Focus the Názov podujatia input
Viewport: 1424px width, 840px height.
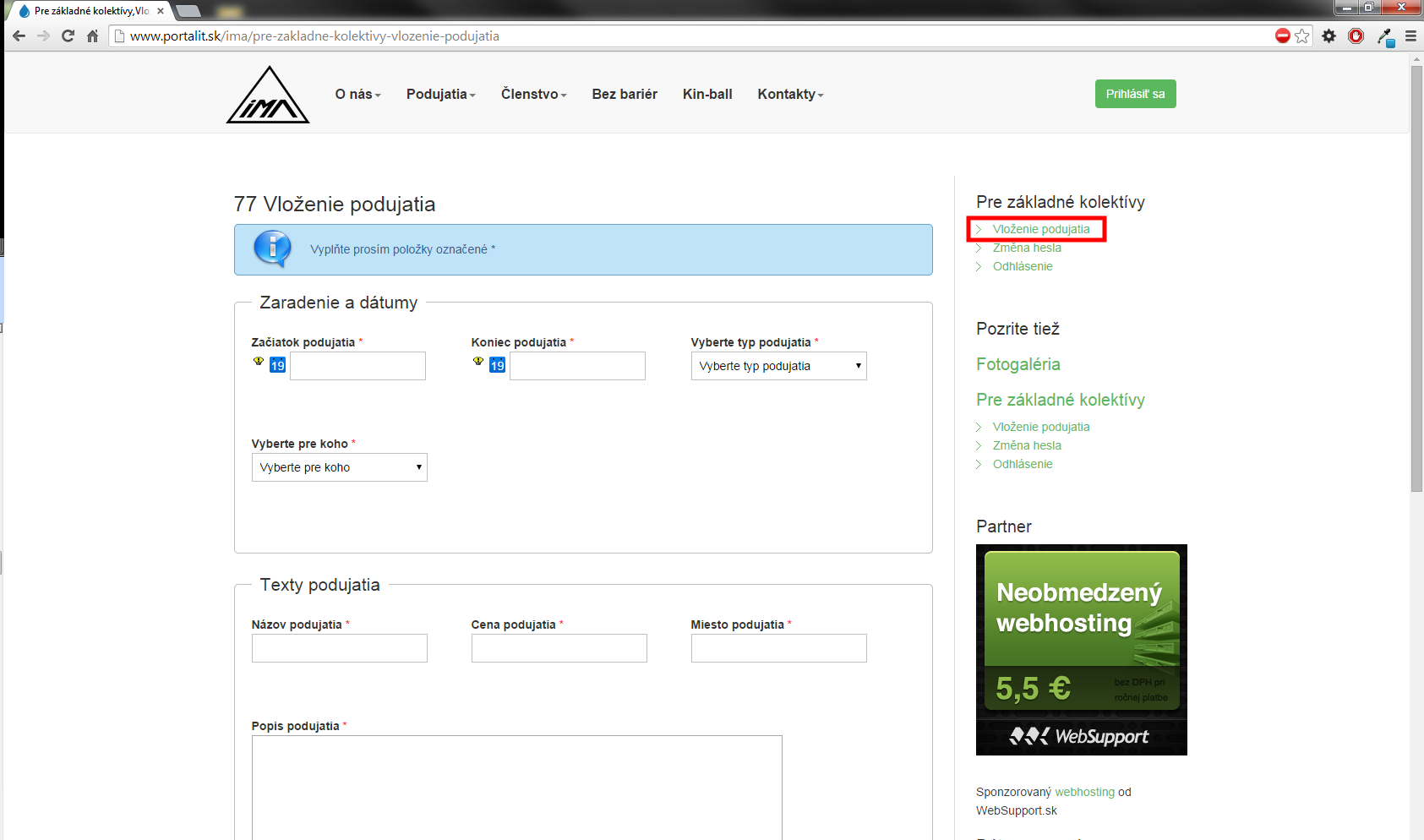coord(339,648)
